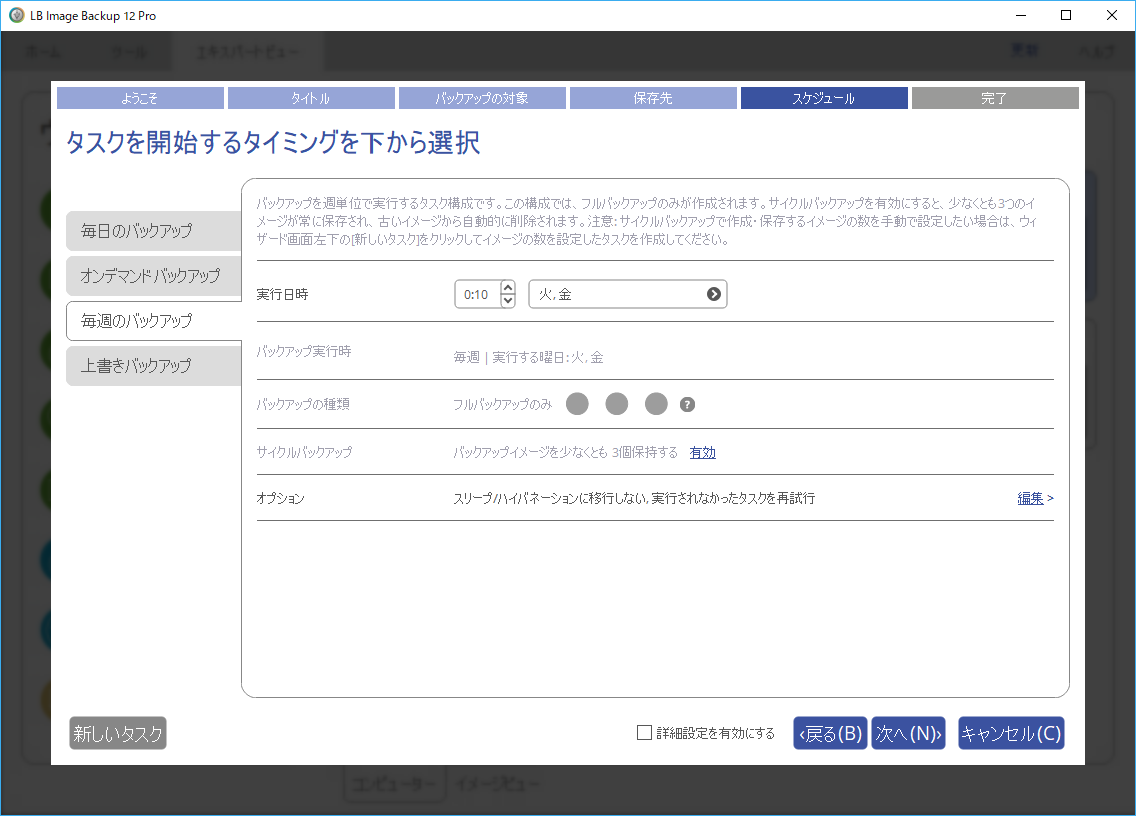Viewport: 1136px width, 816px height.
Task: Select the 毎週のバックアップ tab
Action: tap(153, 321)
